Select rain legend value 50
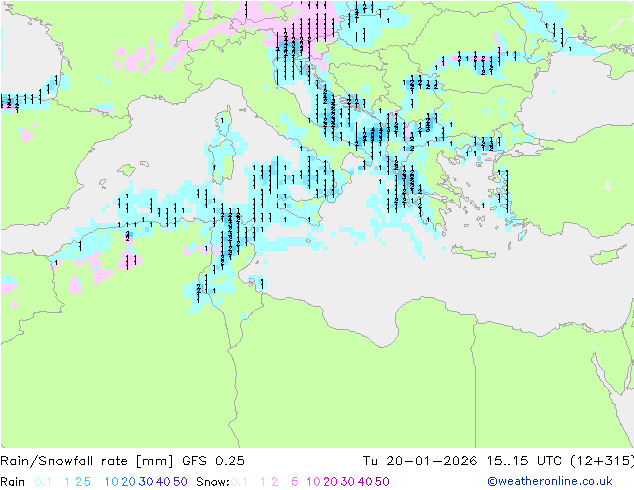This screenshot has width=634, height=490. (180, 482)
